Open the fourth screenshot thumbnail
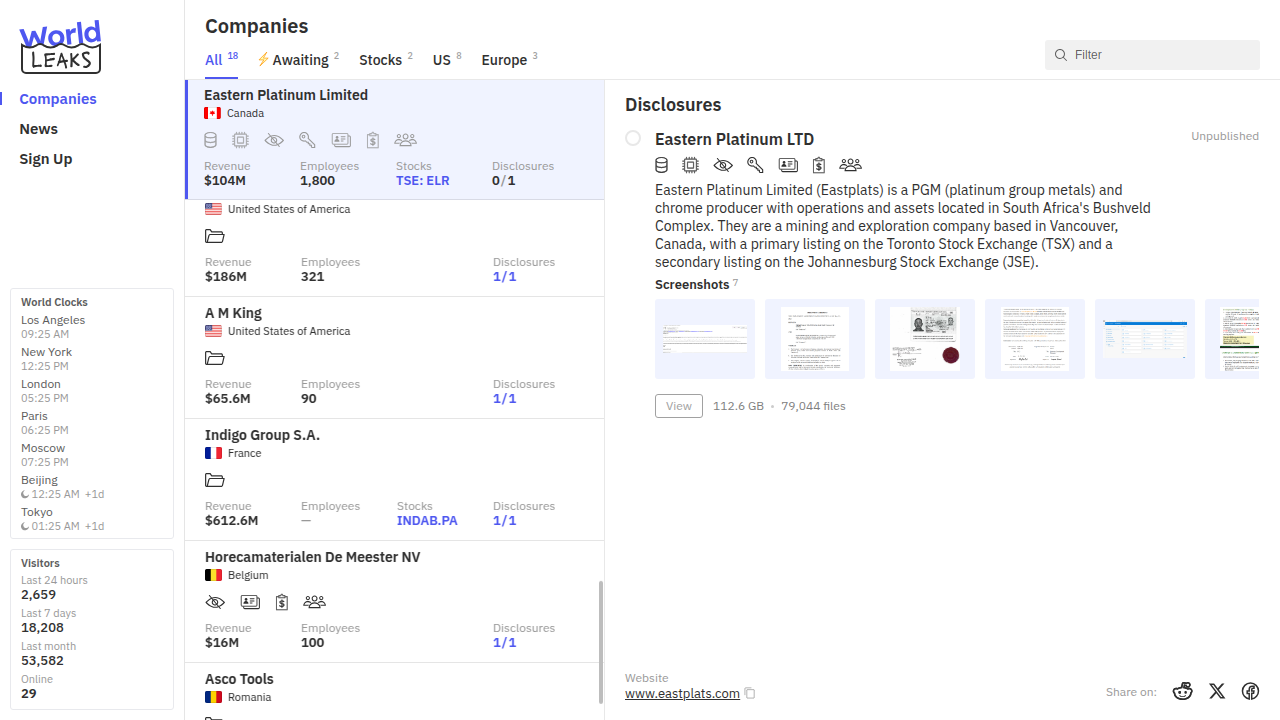This screenshot has width=1280, height=720. pyautogui.click(x=1035, y=339)
